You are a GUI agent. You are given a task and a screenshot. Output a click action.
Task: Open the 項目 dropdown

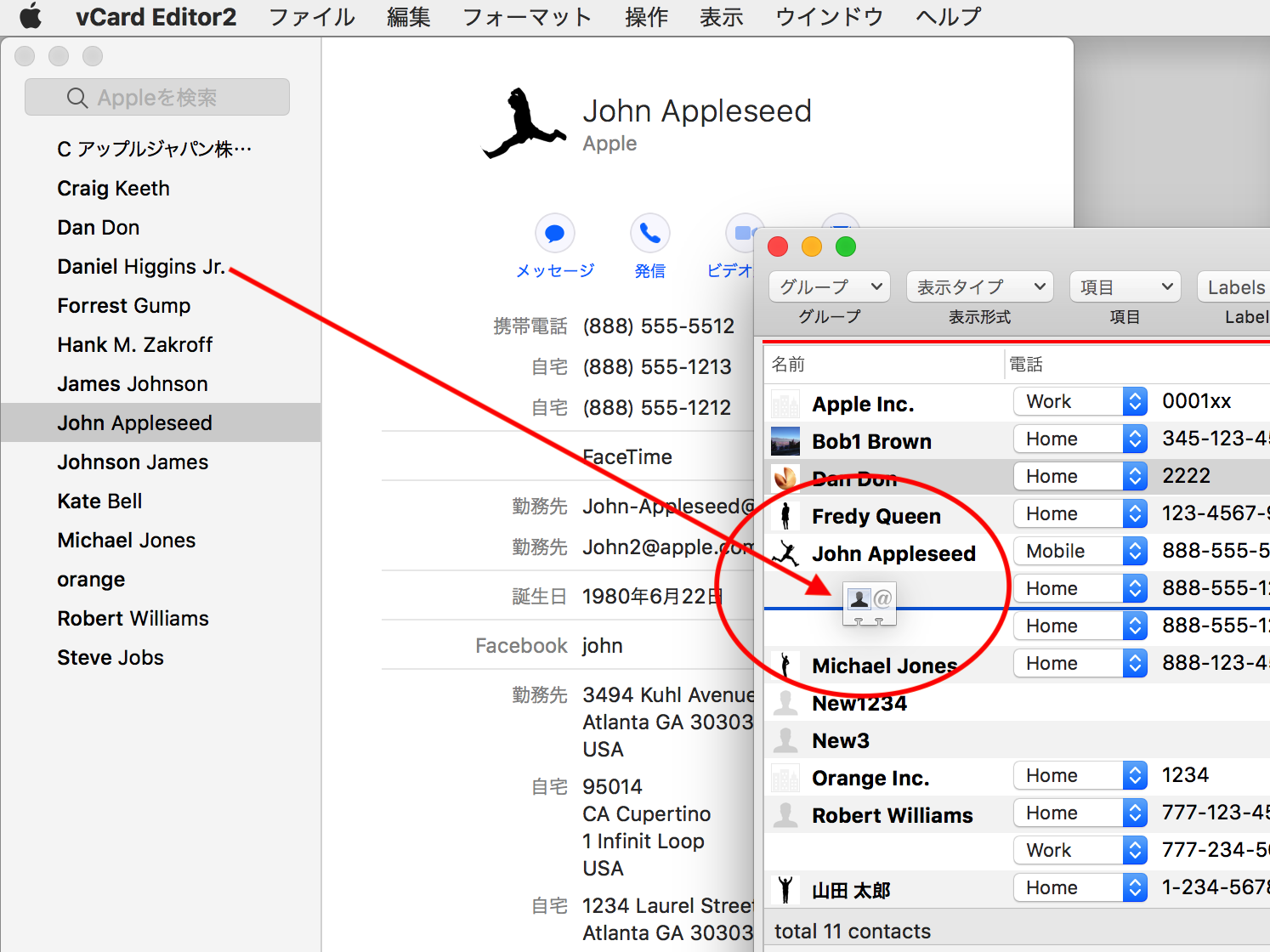1125,287
